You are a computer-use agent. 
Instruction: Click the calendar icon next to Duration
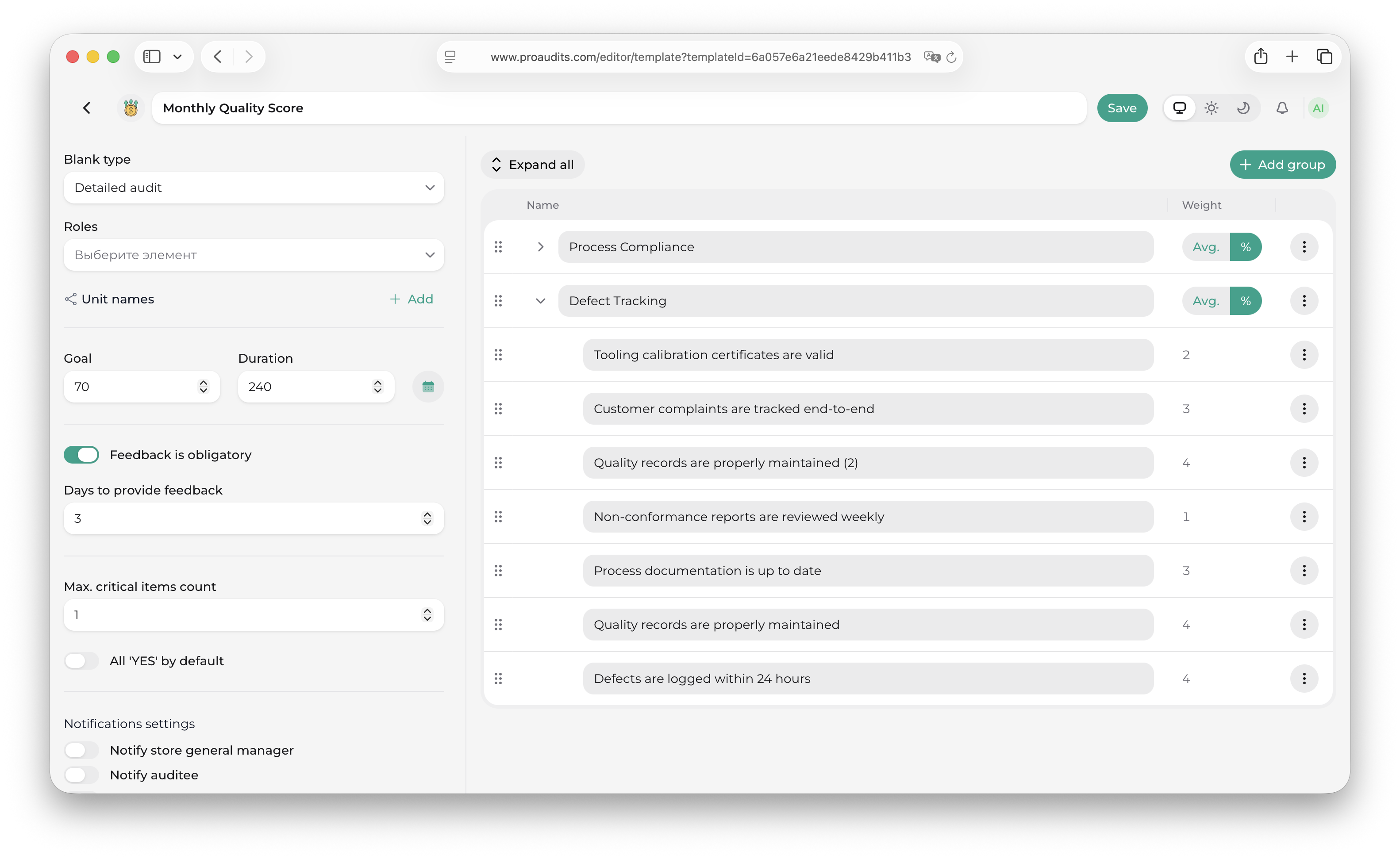click(x=428, y=387)
